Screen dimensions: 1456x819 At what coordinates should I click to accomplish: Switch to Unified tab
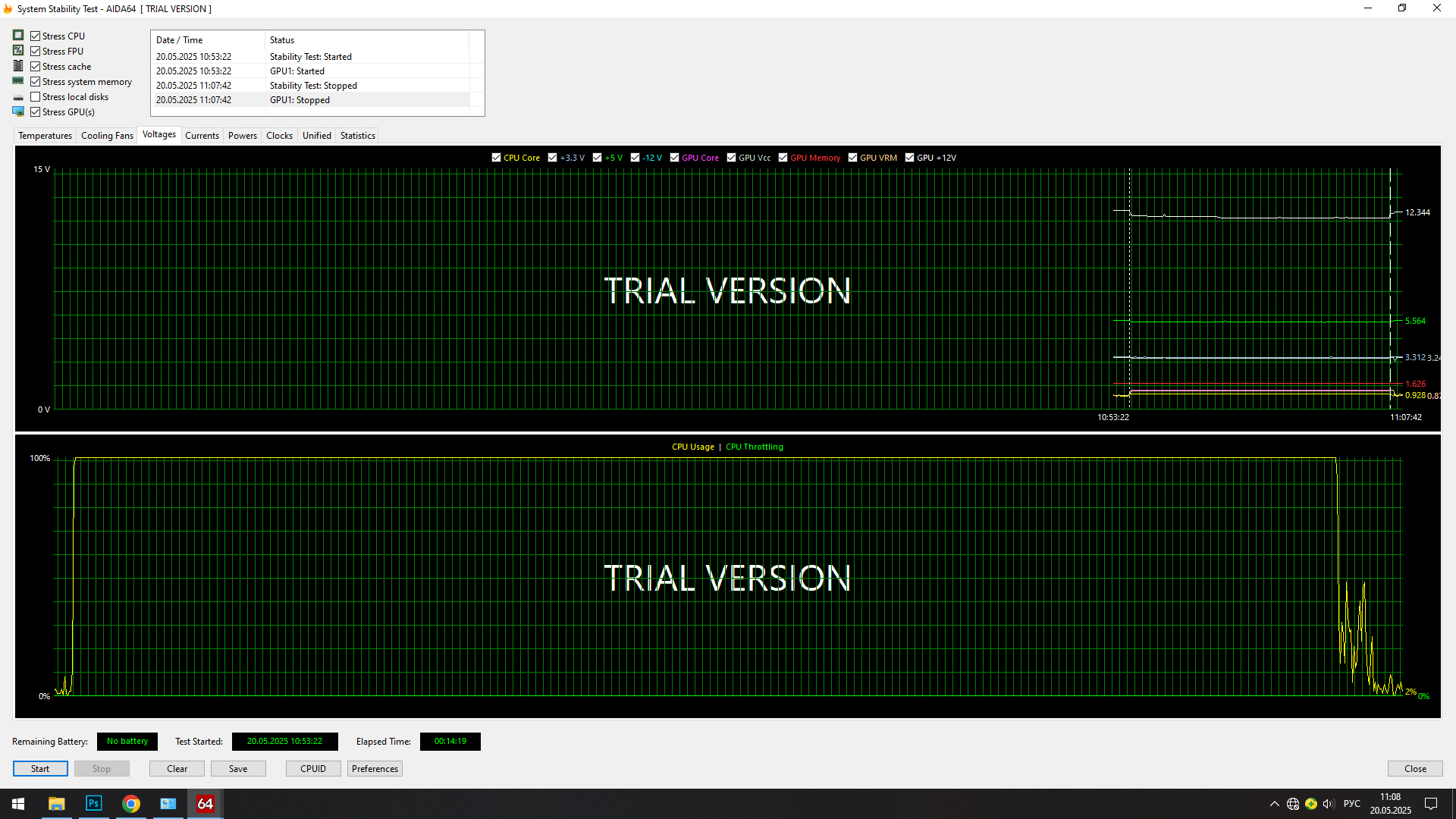[317, 136]
